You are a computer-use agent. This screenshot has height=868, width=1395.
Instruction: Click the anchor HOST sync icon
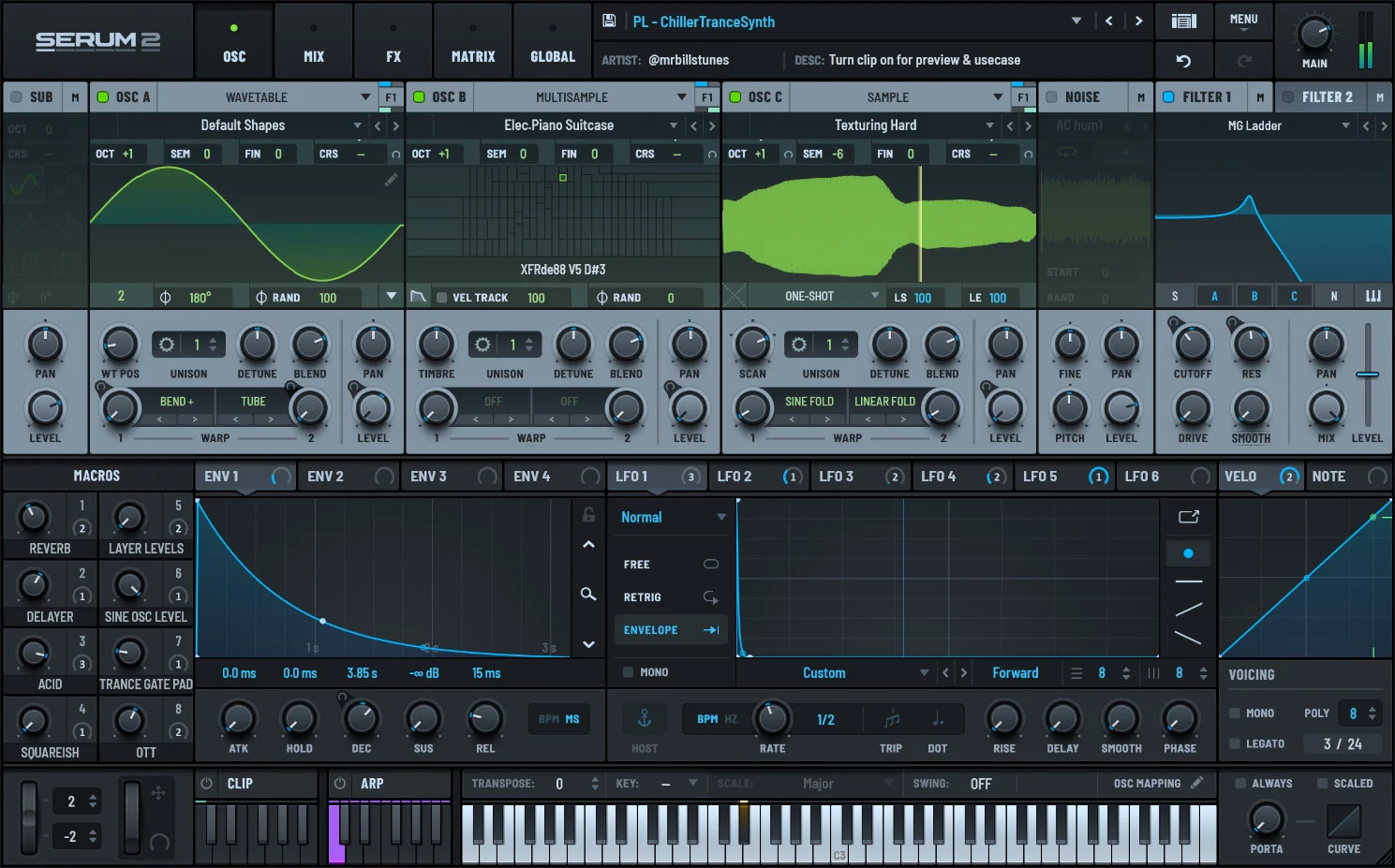[645, 718]
